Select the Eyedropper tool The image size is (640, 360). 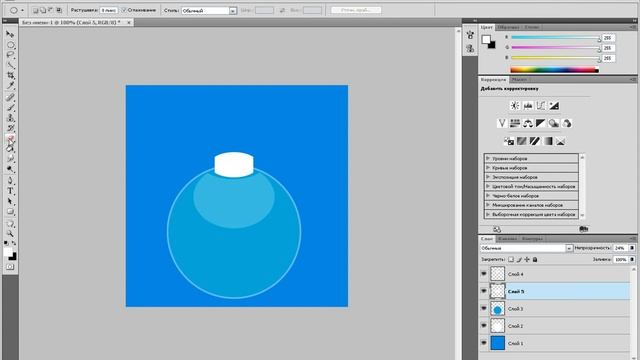pyautogui.click(x=10, y=86)
